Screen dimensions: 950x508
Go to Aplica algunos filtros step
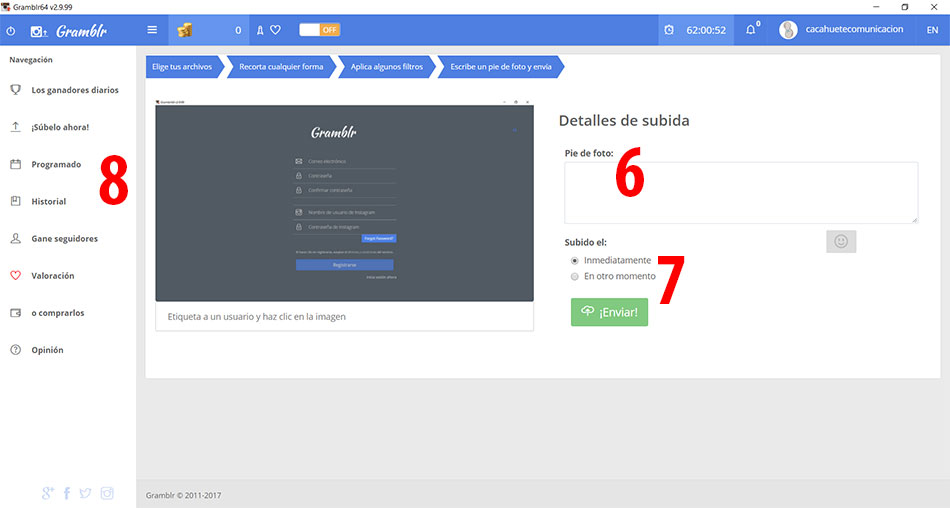[x=387, y=67]
